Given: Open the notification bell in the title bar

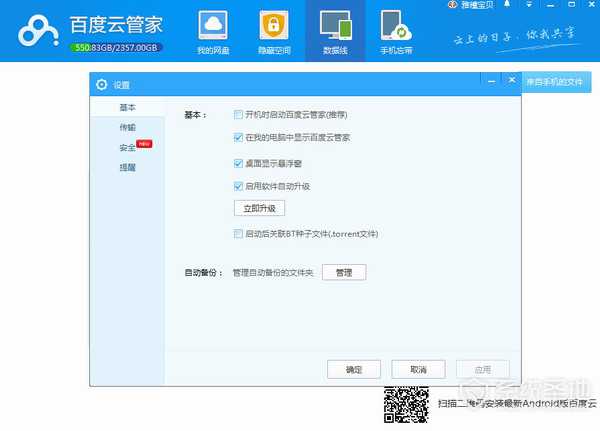Looking at the screenshot, I should tap(507, 4).
